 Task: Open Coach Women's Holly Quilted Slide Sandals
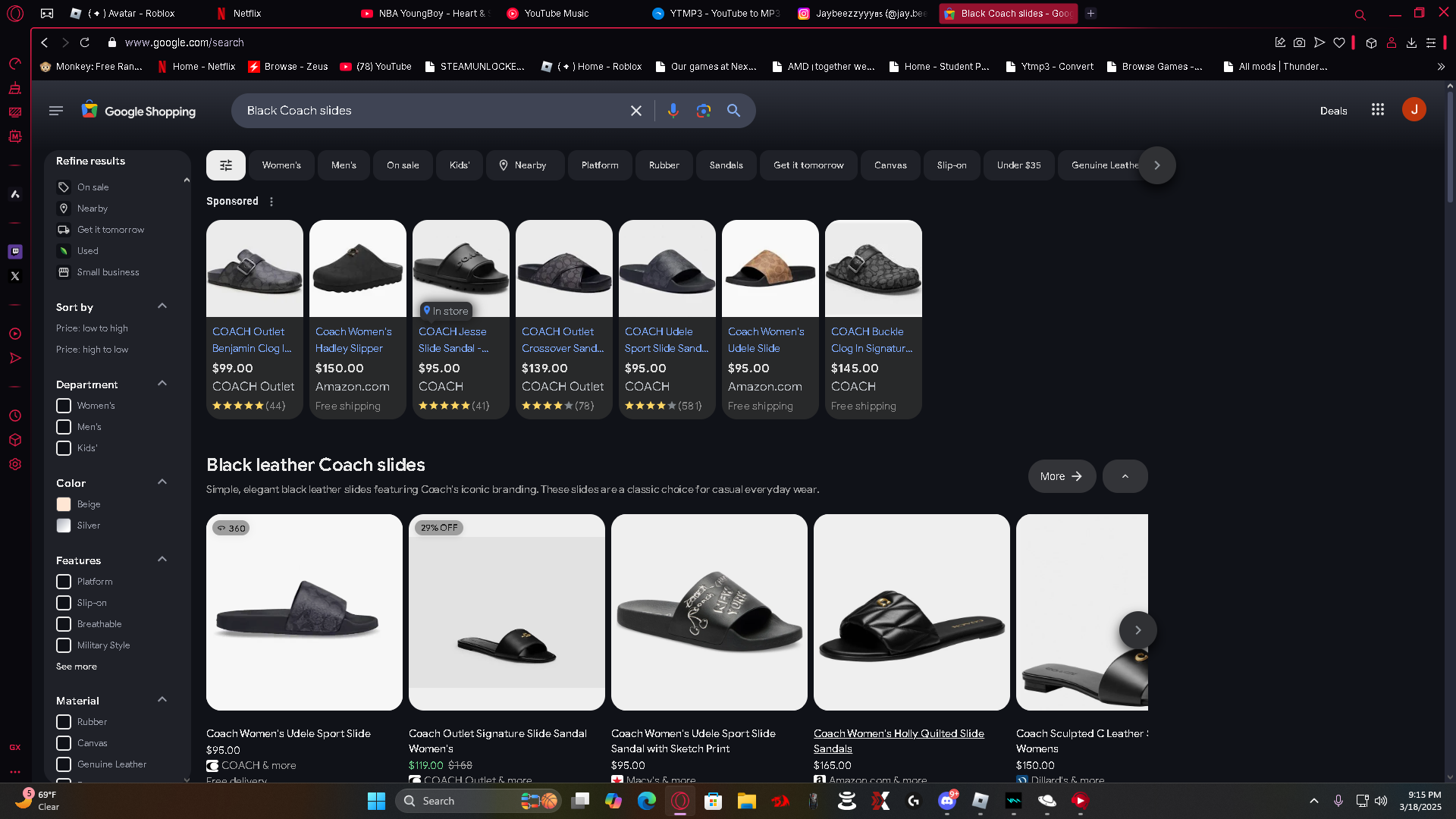tap(899, 741)
